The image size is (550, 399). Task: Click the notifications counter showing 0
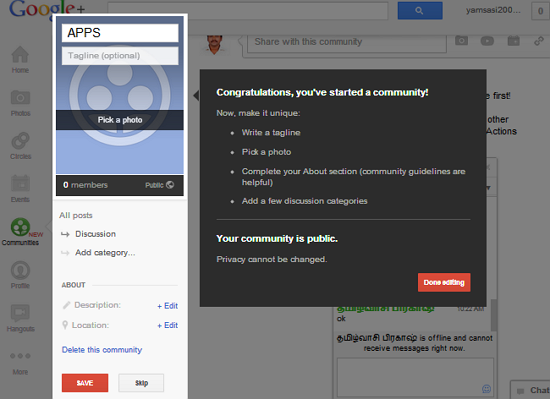click(540, 11)
